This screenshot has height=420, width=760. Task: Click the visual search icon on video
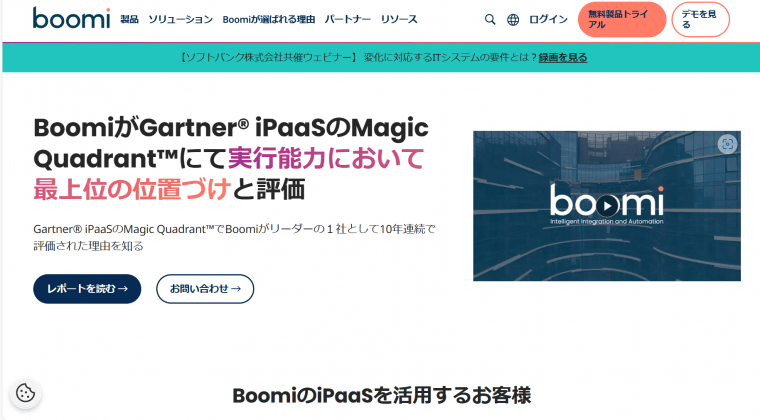pos(727,144)
